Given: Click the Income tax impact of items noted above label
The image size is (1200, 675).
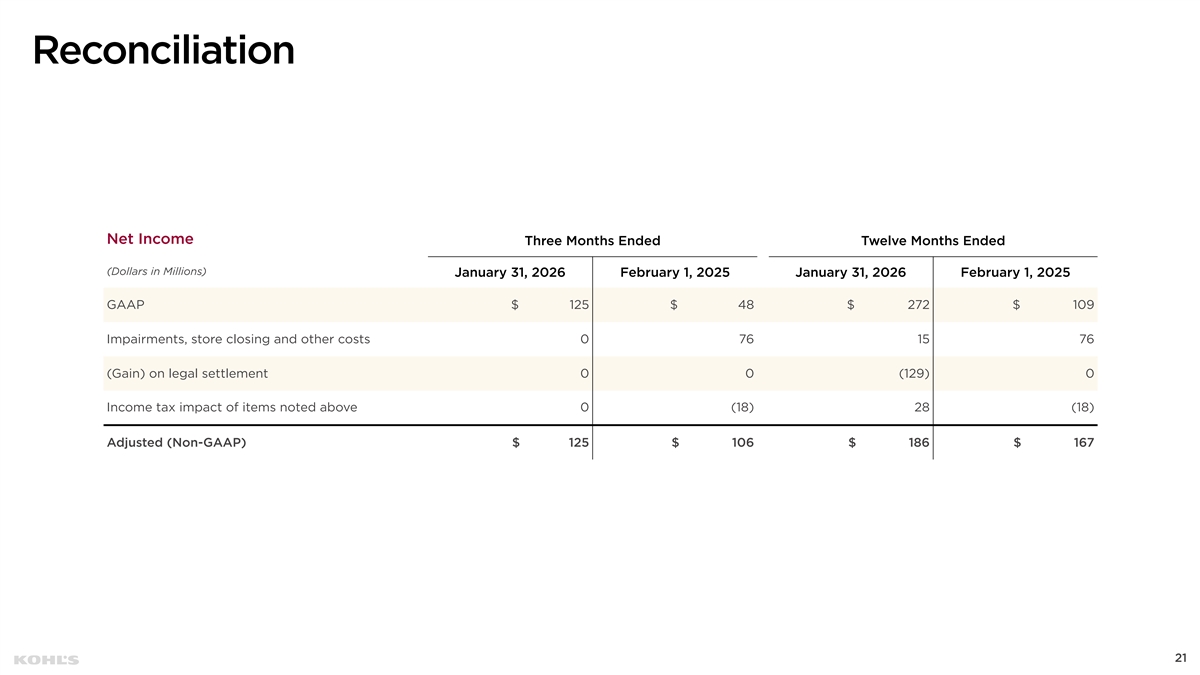Looking at the screenshot, I should click(x=231, y=407).
